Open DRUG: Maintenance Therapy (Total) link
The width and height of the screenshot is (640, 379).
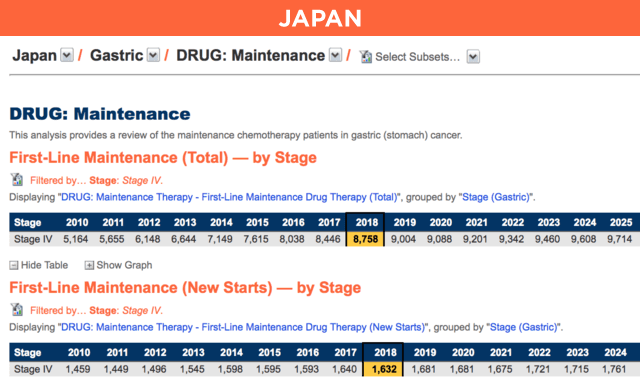click(229, 197)
